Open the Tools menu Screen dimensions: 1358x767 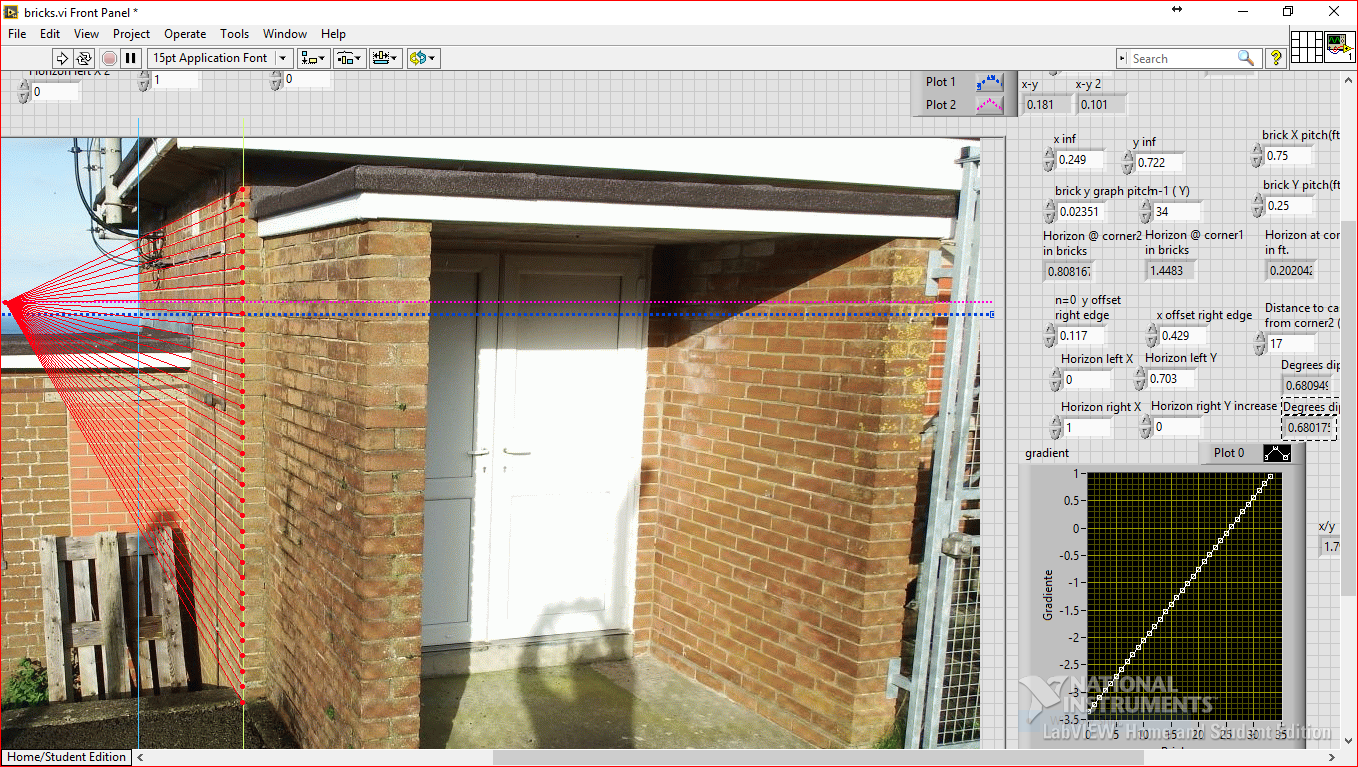coord(234,34)
